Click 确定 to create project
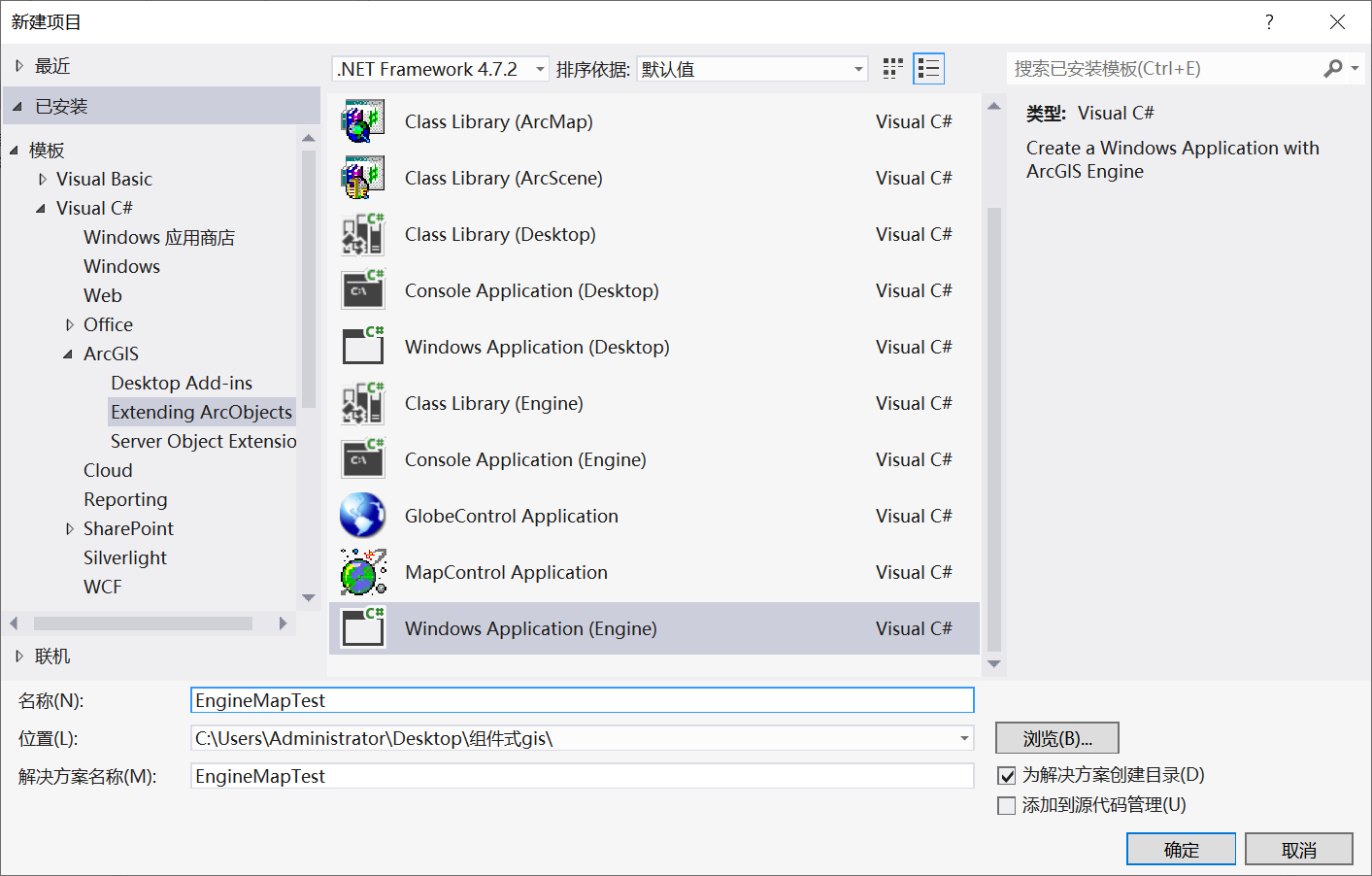This screenshot has width=1372, height=876. 1181,849
